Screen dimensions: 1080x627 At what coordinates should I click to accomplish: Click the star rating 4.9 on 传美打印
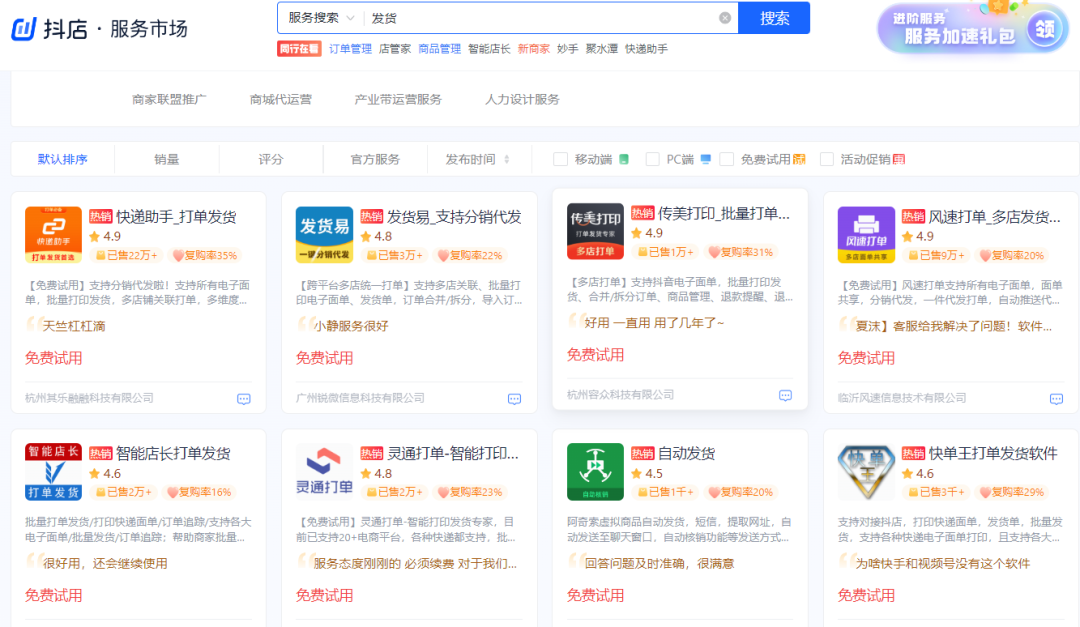[x=647, y=233]
